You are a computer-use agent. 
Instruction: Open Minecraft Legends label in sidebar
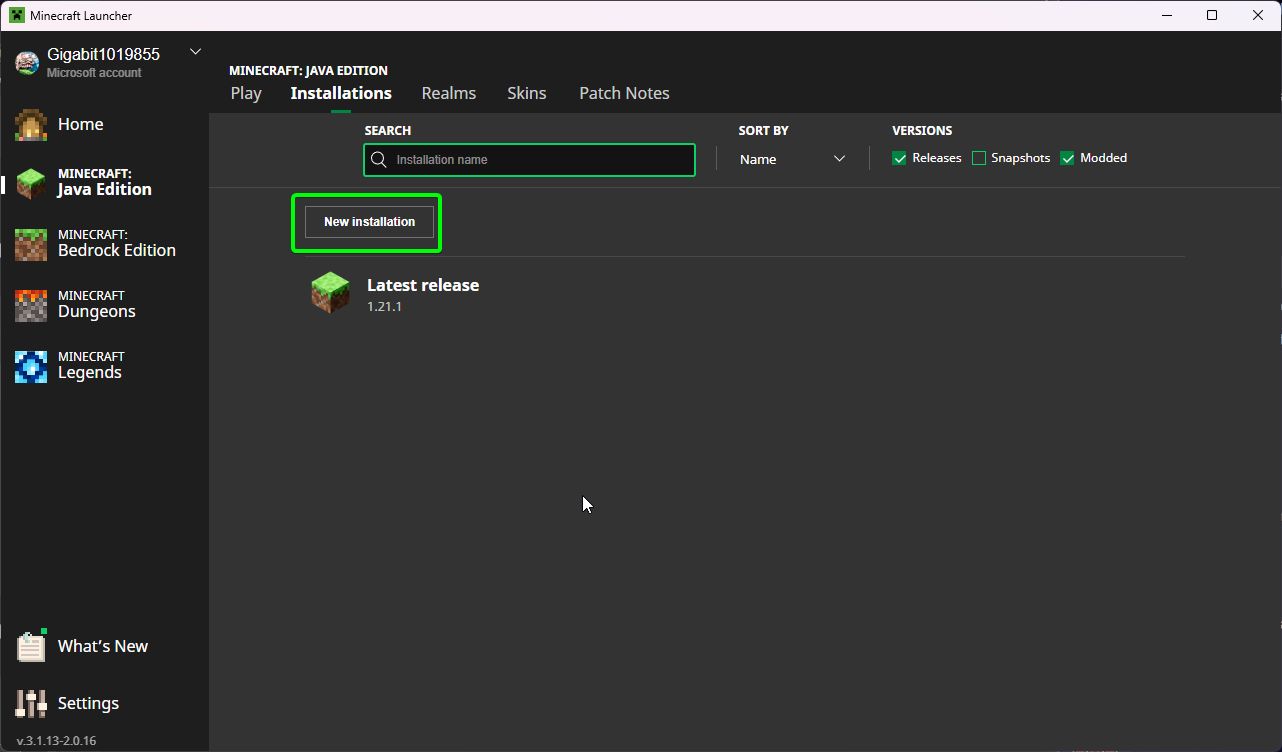click(91, 365)
